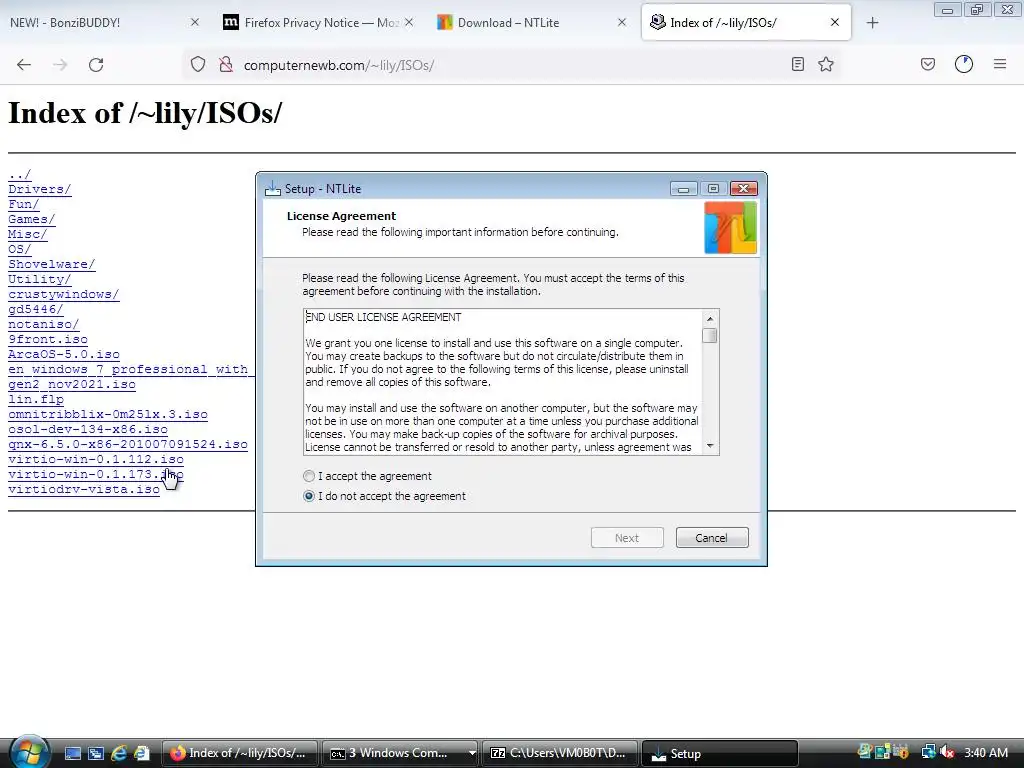Image resolution: width=1024 pixels, height=768 pixels.
Task: Download virtio-win-0.1.112.iso
Action: point(96,460)
